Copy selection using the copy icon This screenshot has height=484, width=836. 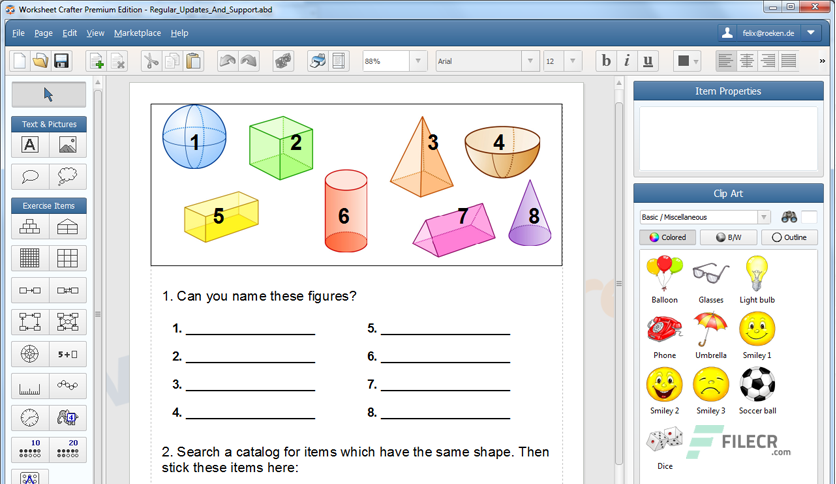coord(172,61)
